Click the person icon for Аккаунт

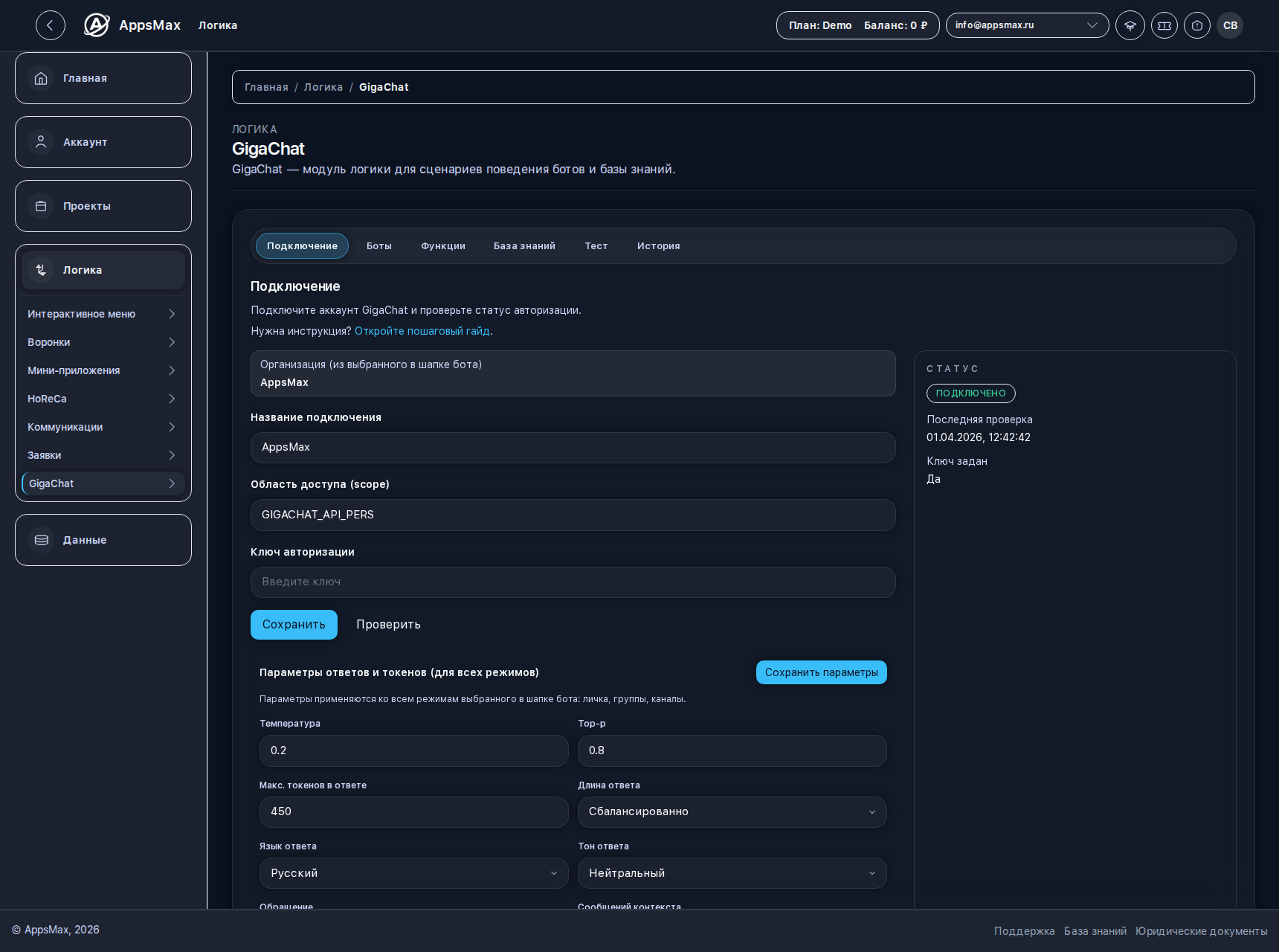click(41, 142)
